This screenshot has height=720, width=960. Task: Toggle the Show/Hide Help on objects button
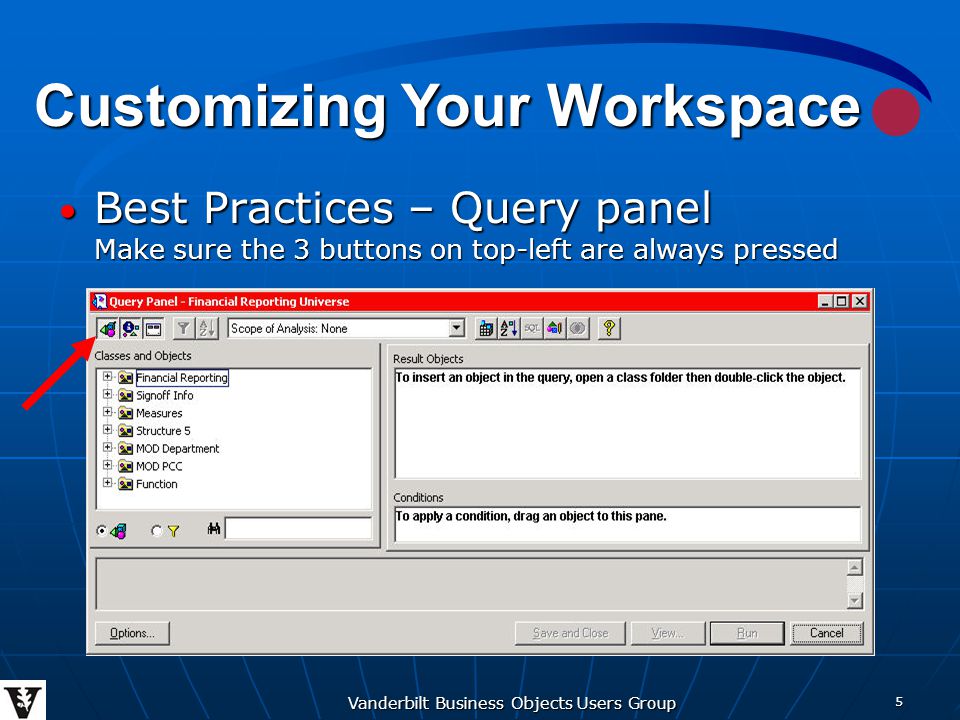130,329
